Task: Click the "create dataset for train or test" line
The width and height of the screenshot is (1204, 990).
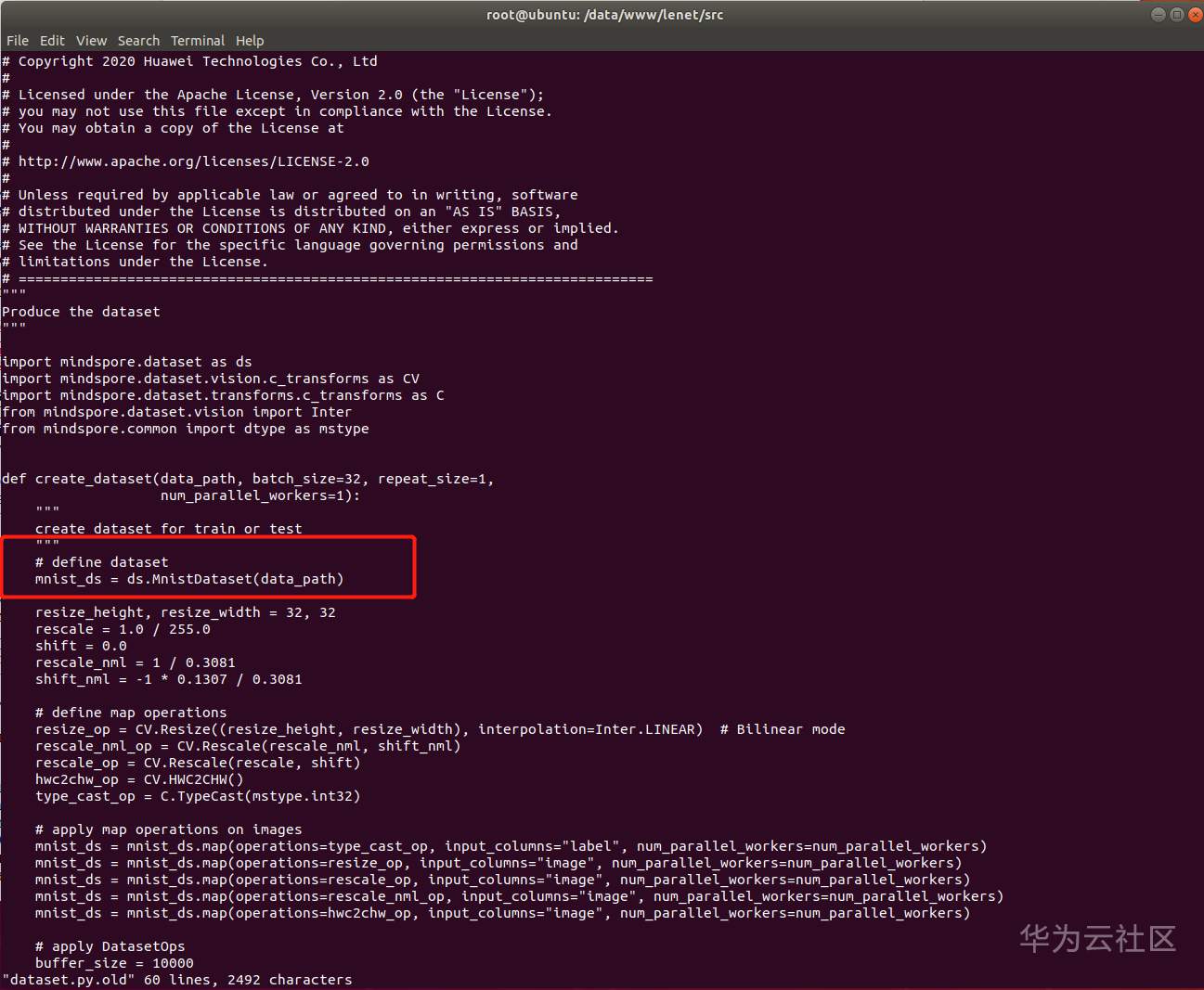Action: tap(169, 529)
